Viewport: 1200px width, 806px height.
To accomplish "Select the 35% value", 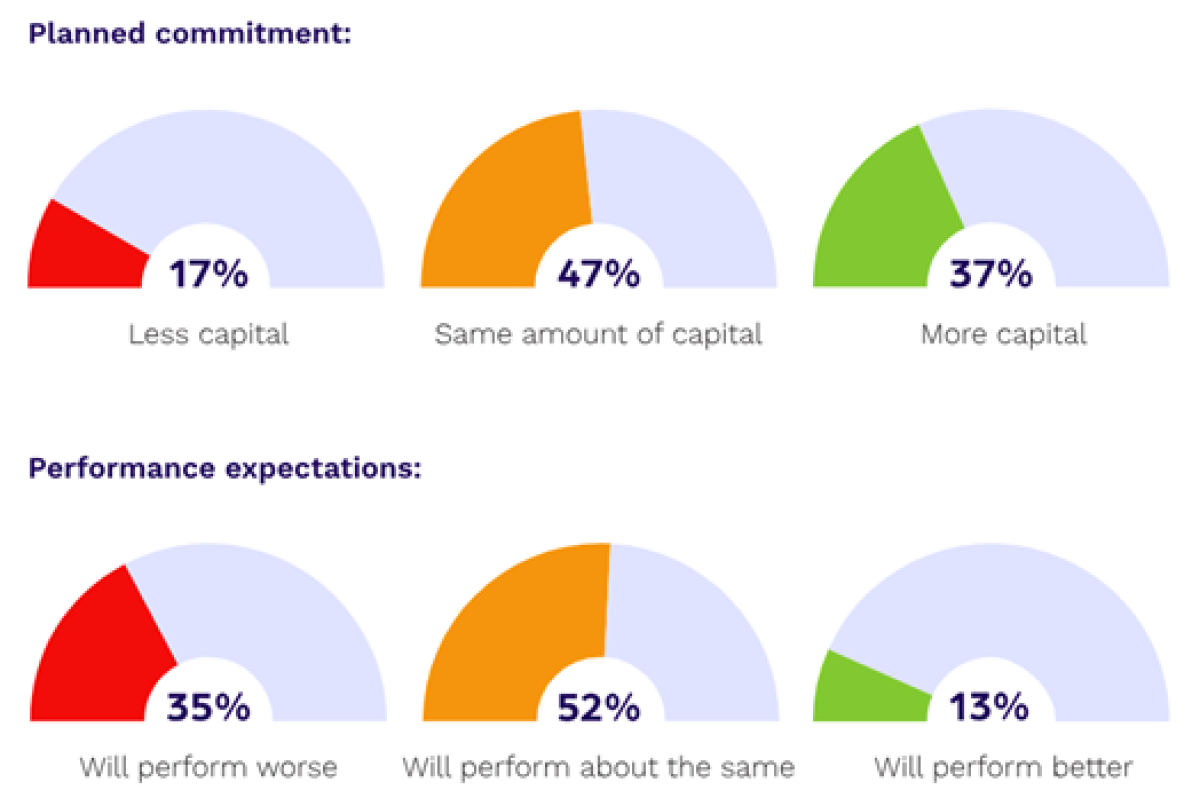I will 208,708.
